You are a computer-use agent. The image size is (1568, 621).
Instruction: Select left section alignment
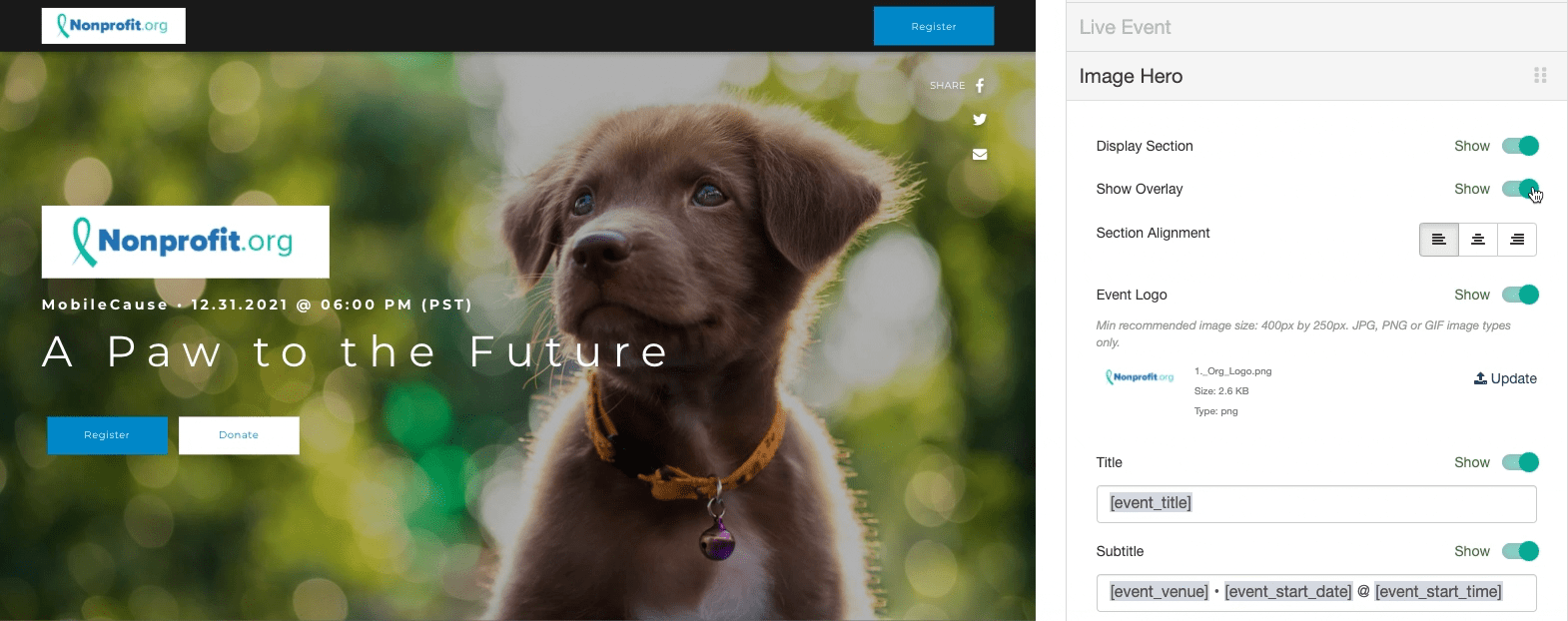click(x=1439, y=240)
